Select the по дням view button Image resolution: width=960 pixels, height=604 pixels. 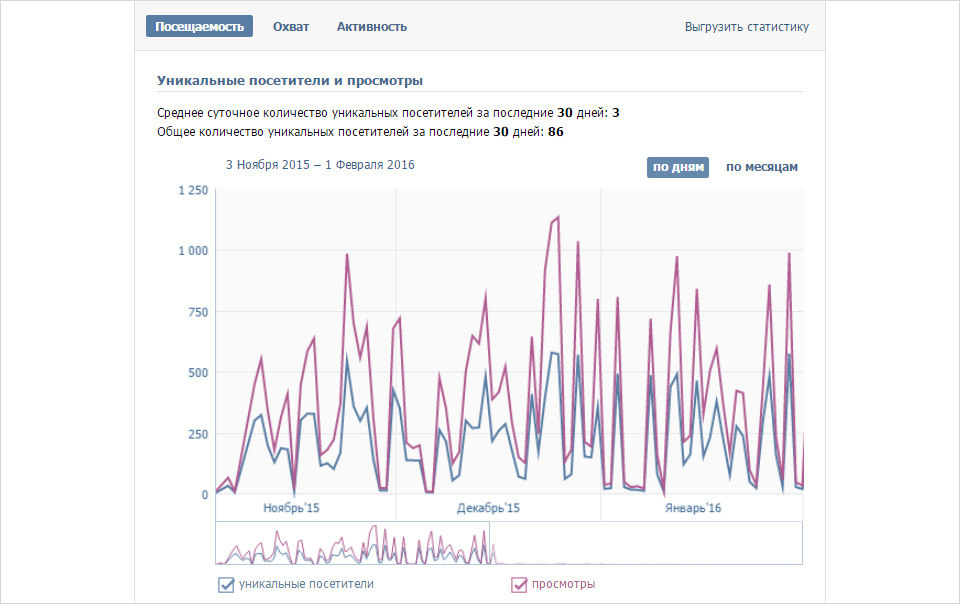(678, 167)
